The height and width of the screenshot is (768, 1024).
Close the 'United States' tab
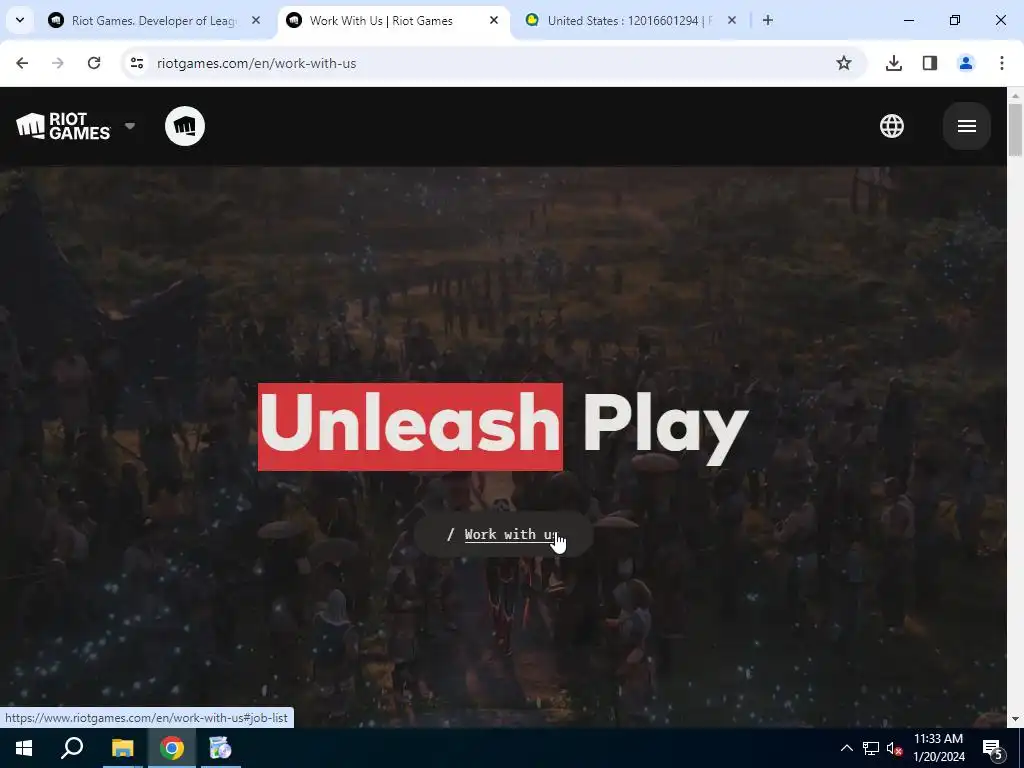[x=731, y=21]
